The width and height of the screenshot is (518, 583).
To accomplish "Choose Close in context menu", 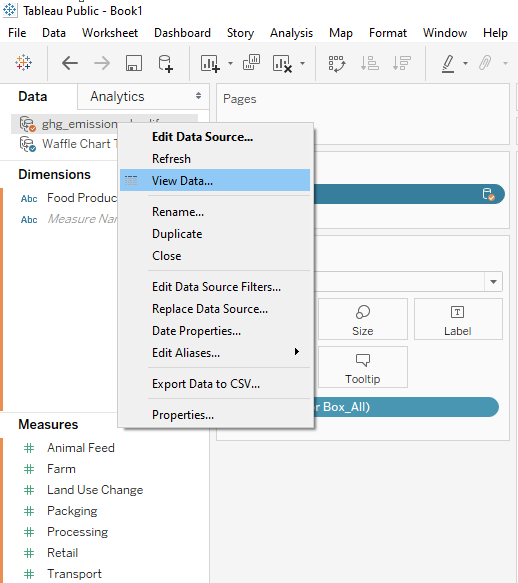I will [215, 256].
